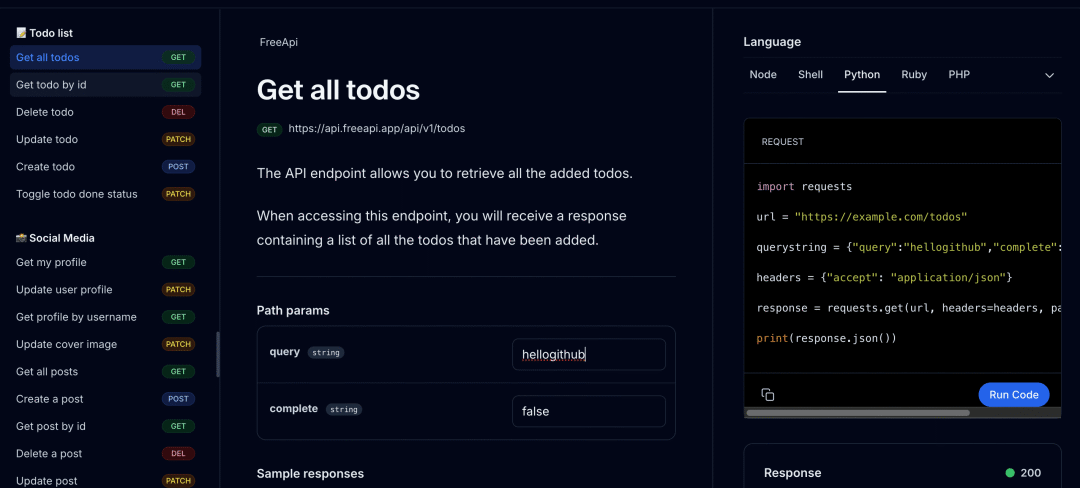Click the green 200 status indicator

point(1010,473)
